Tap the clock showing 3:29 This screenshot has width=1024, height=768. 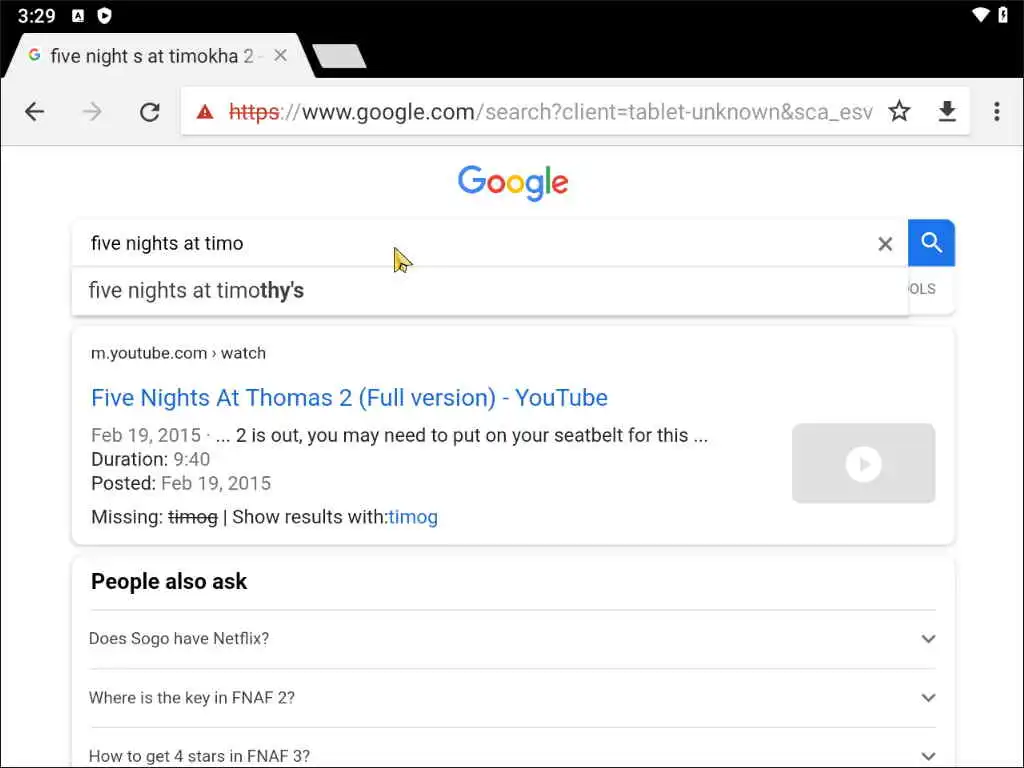pos(36,16)
